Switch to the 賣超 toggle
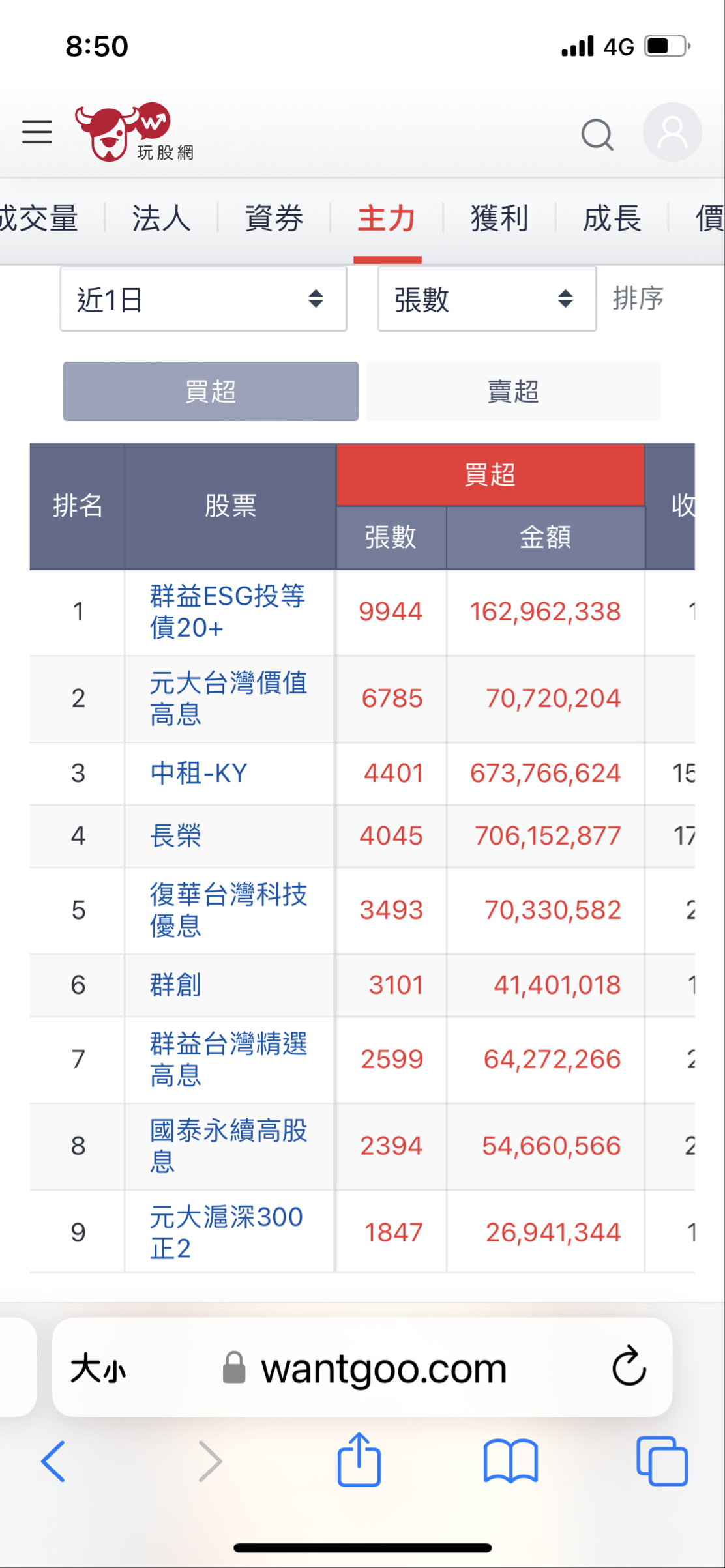This screenshot has width=725, height=1568. pyautogui.click(x=514, y=392)
